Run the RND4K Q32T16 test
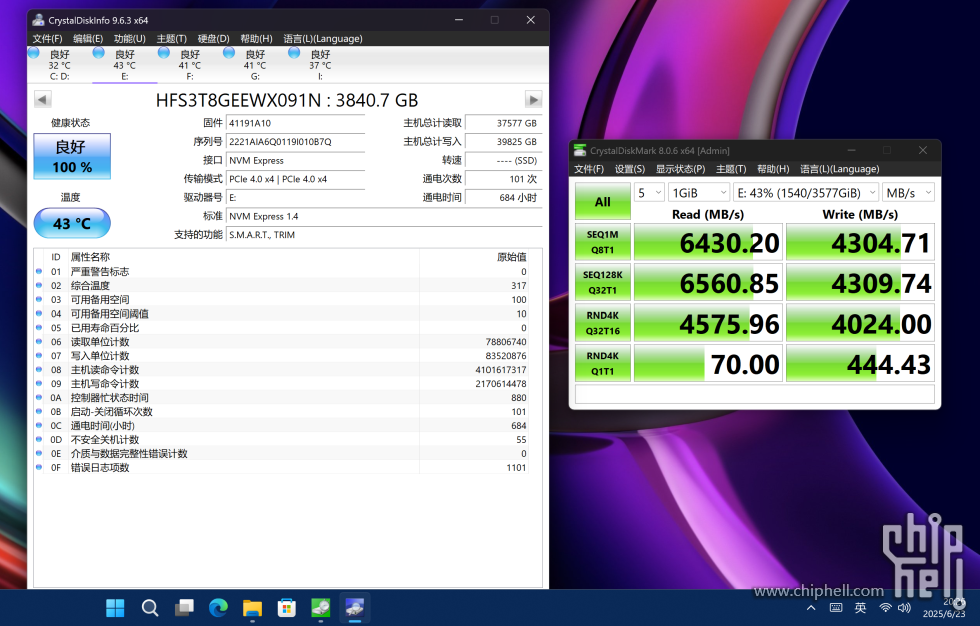Image resolution: width=980 pixels, height=626 pixels. 602,323
